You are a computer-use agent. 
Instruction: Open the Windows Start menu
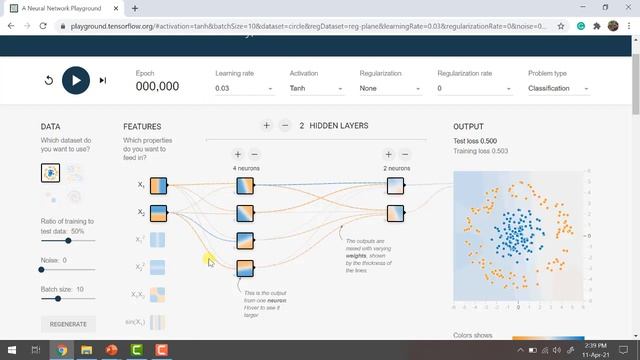[x=12, y=350]
